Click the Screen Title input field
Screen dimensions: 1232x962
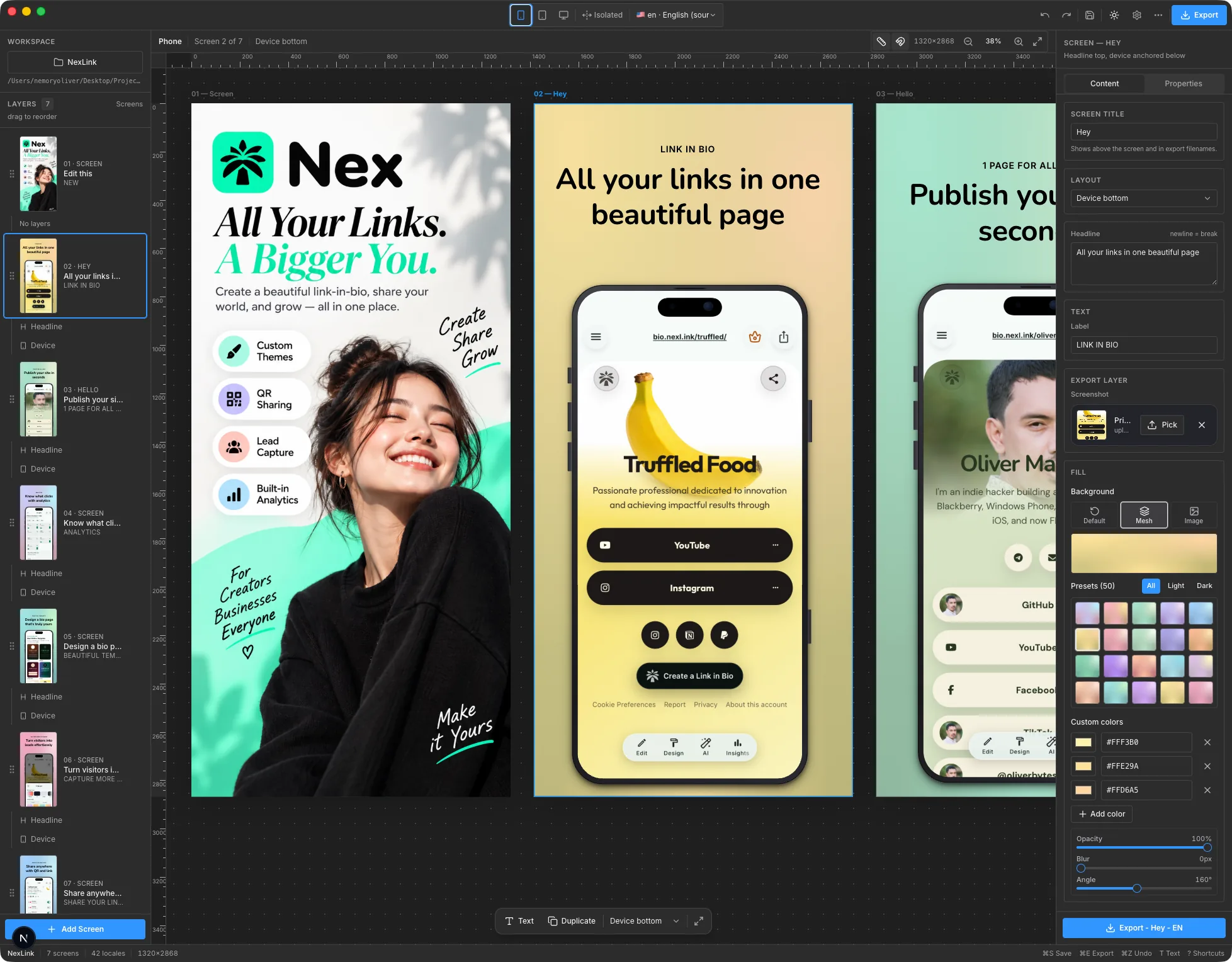1144,132
